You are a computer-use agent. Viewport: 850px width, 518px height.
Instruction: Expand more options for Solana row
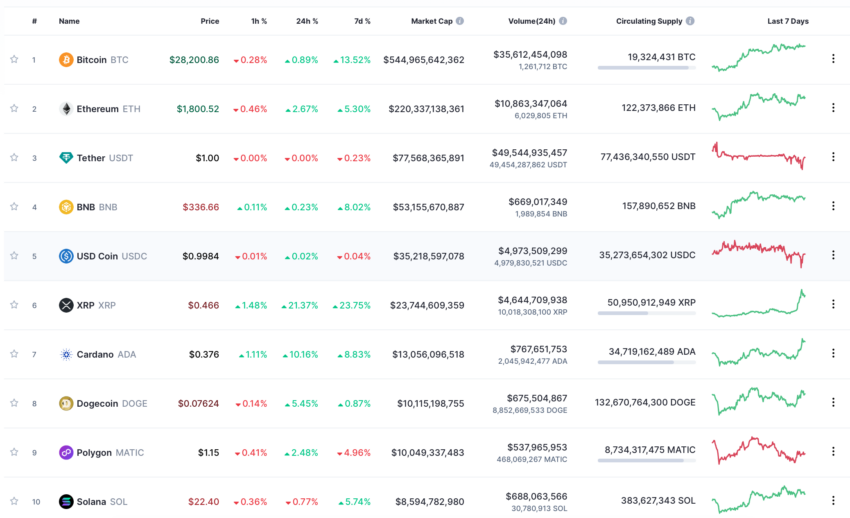click(833, 501)
